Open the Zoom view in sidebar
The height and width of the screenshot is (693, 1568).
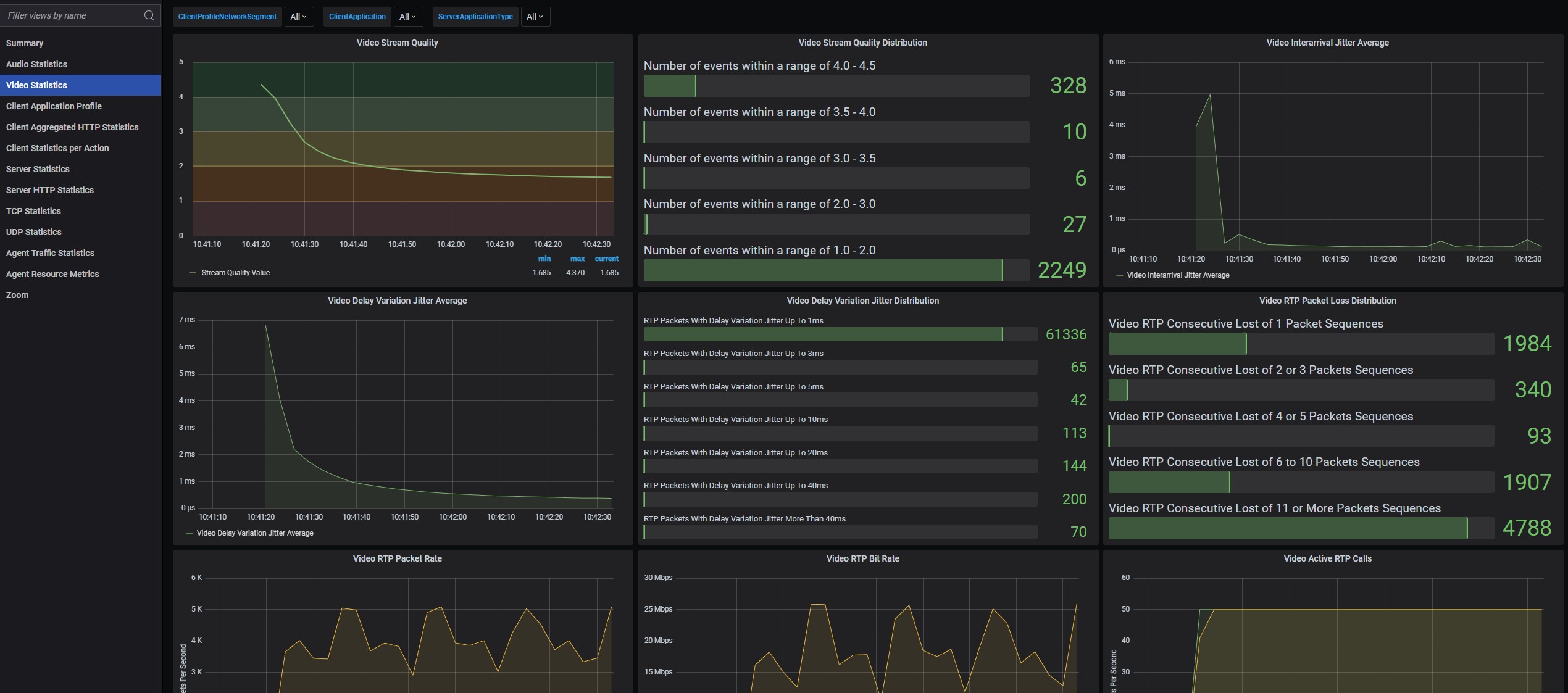coord(17,295)
